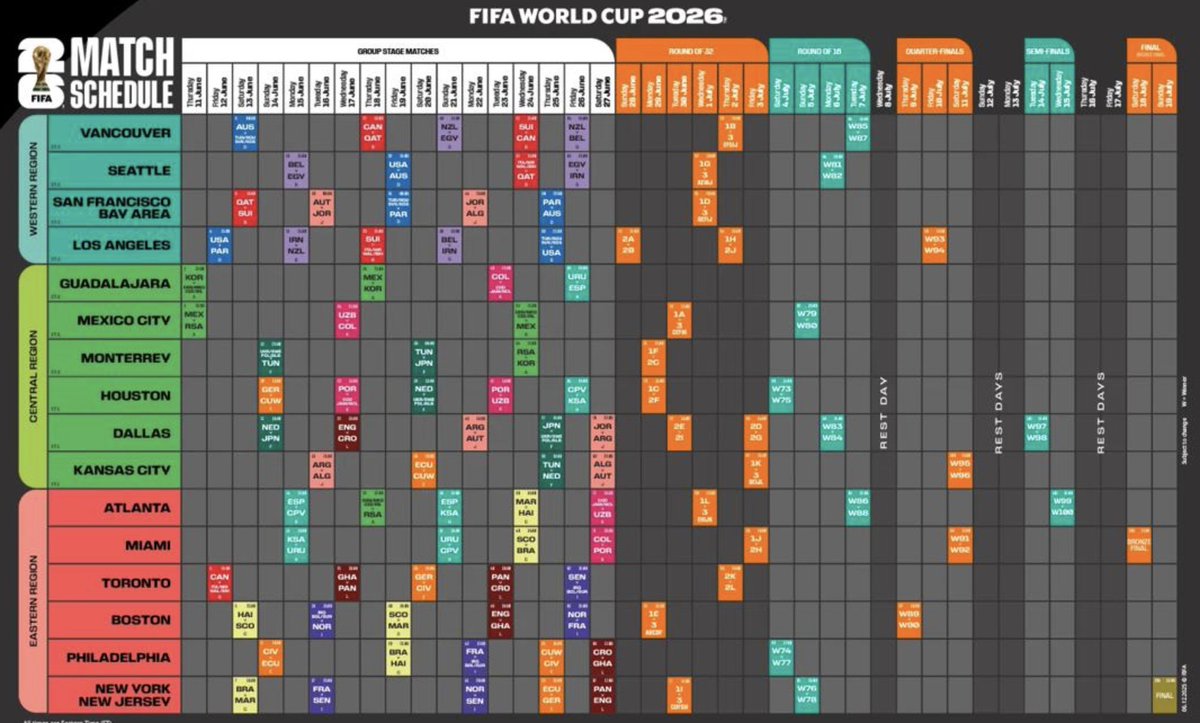1200x723 pixels.
Task: Select the GROUP STAGE MATCHES header
Action: [397, 50]
